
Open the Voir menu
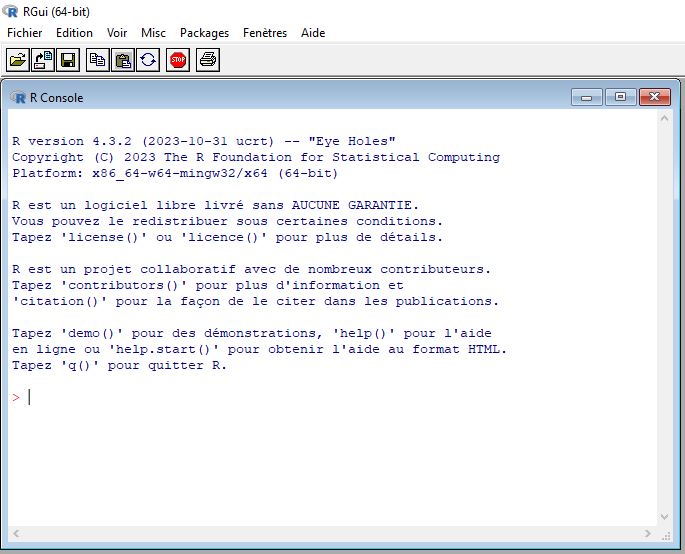[117, 33]
